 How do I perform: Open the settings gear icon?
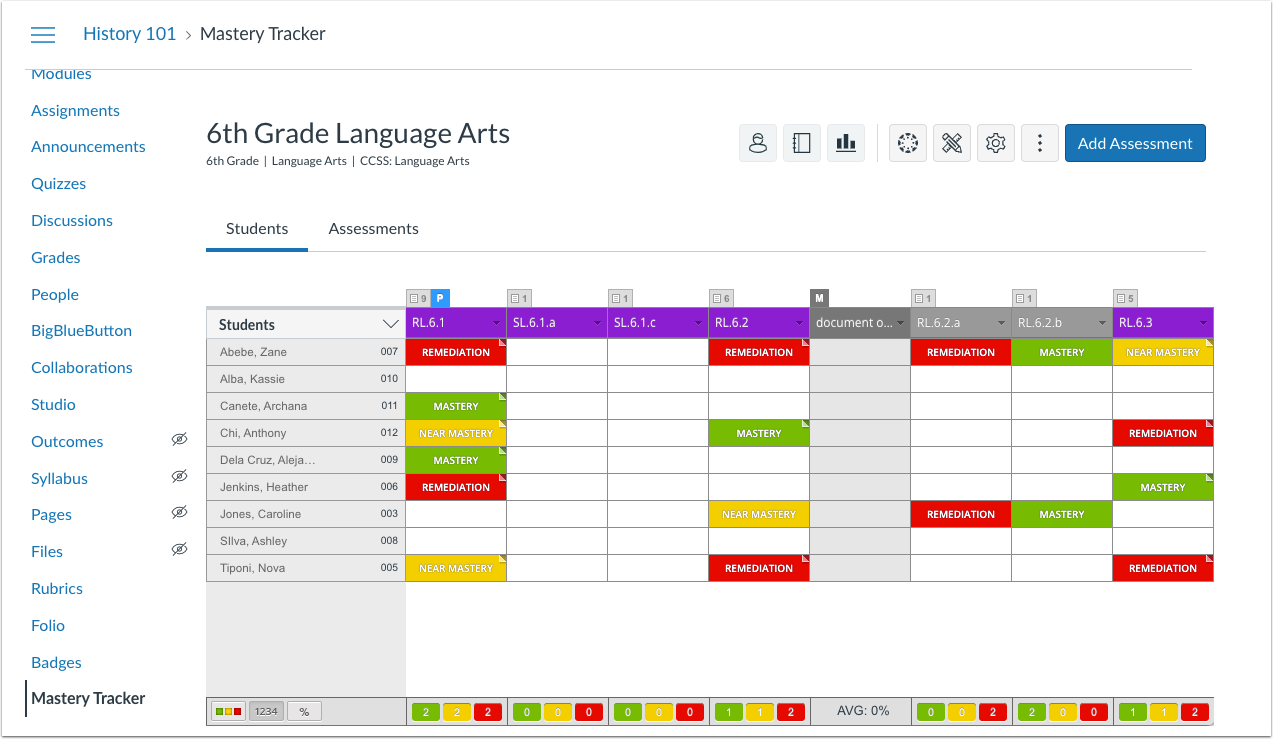[995, 142]
